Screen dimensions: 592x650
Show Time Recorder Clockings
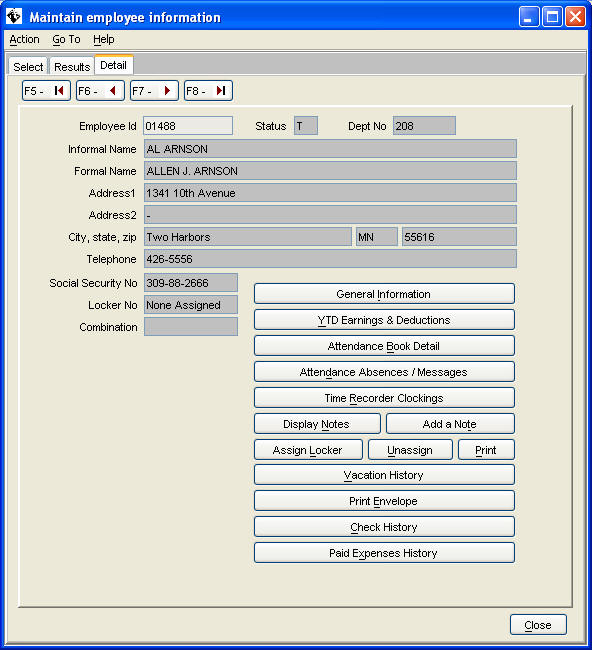point(384,398)
